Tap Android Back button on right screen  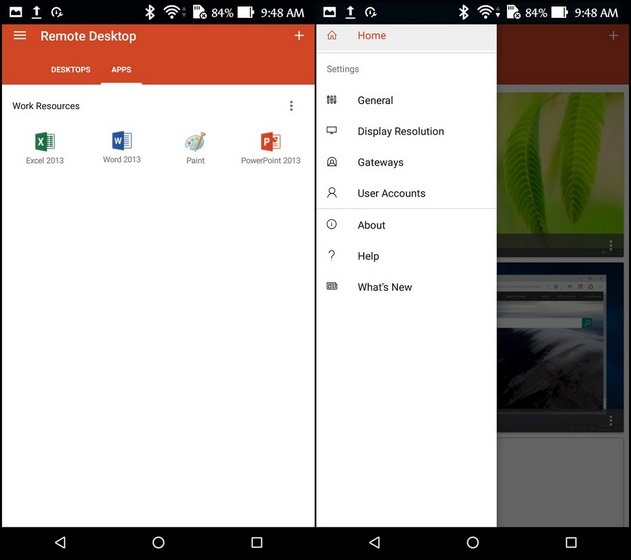tap(374, 543)
